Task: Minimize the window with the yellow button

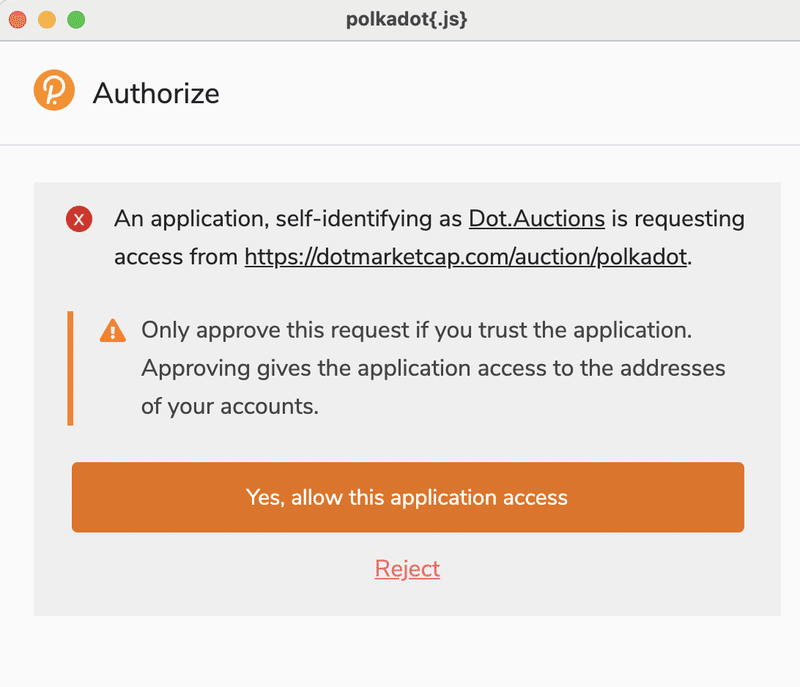Action: click(x=47, y=20)
